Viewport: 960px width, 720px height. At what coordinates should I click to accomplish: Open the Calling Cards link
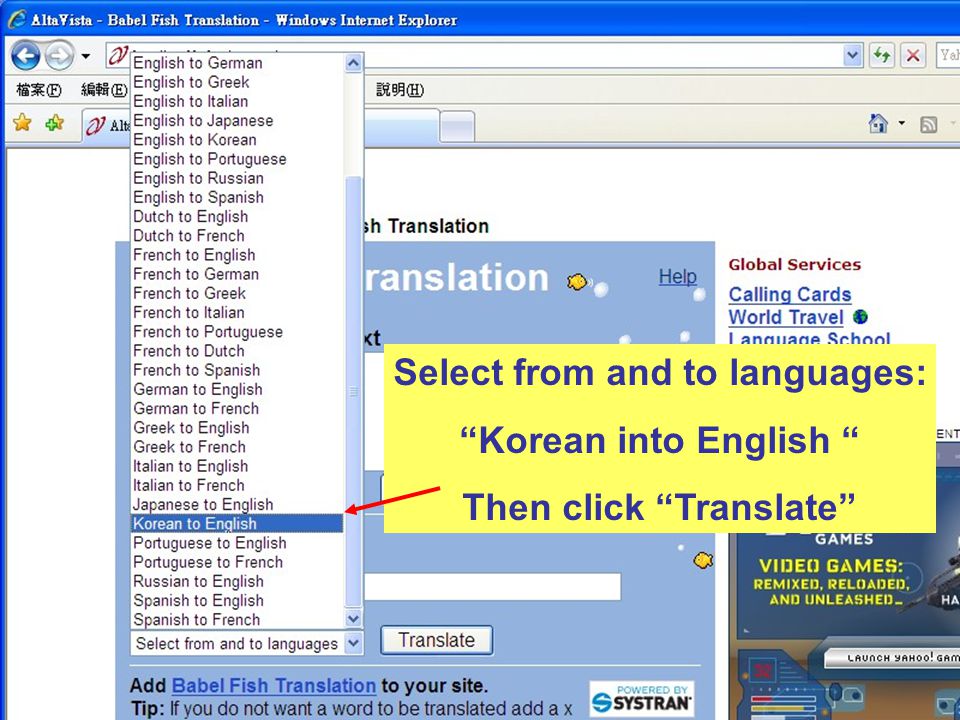790,294
